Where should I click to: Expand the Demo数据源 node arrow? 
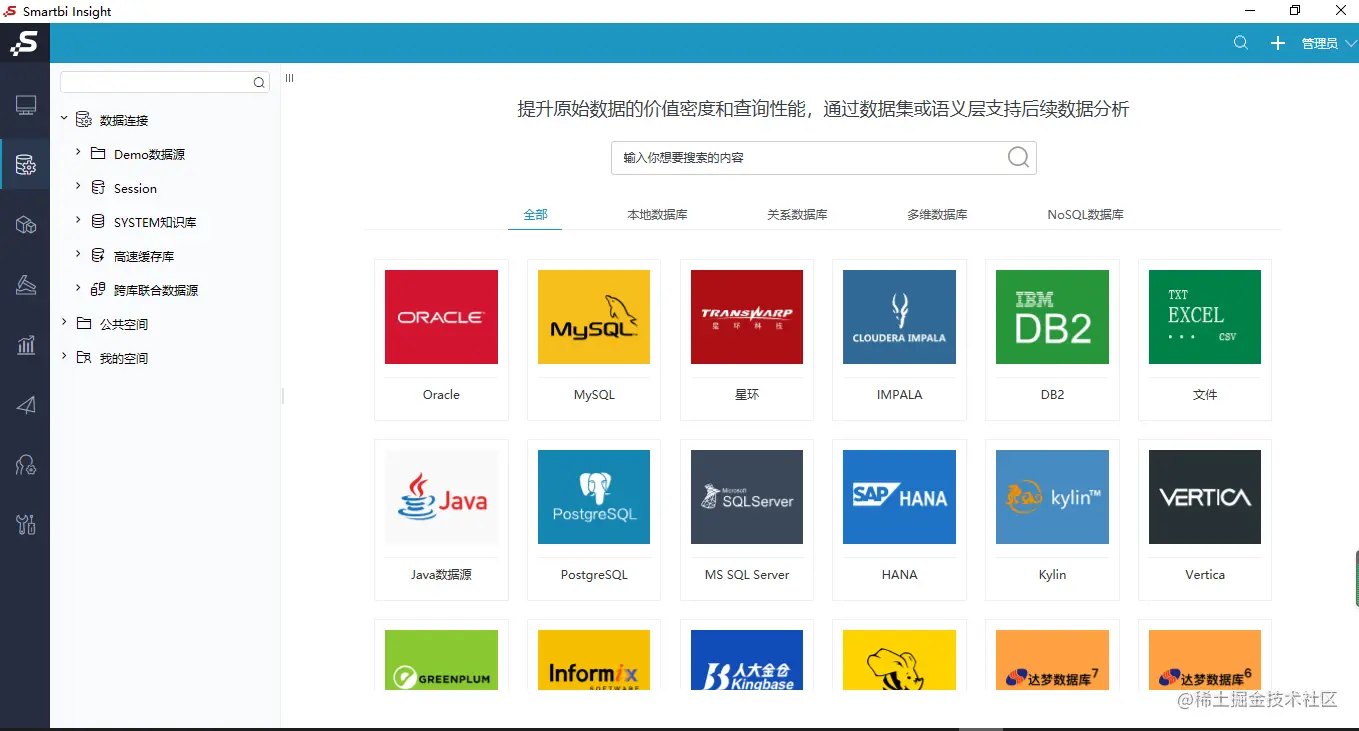78,152
